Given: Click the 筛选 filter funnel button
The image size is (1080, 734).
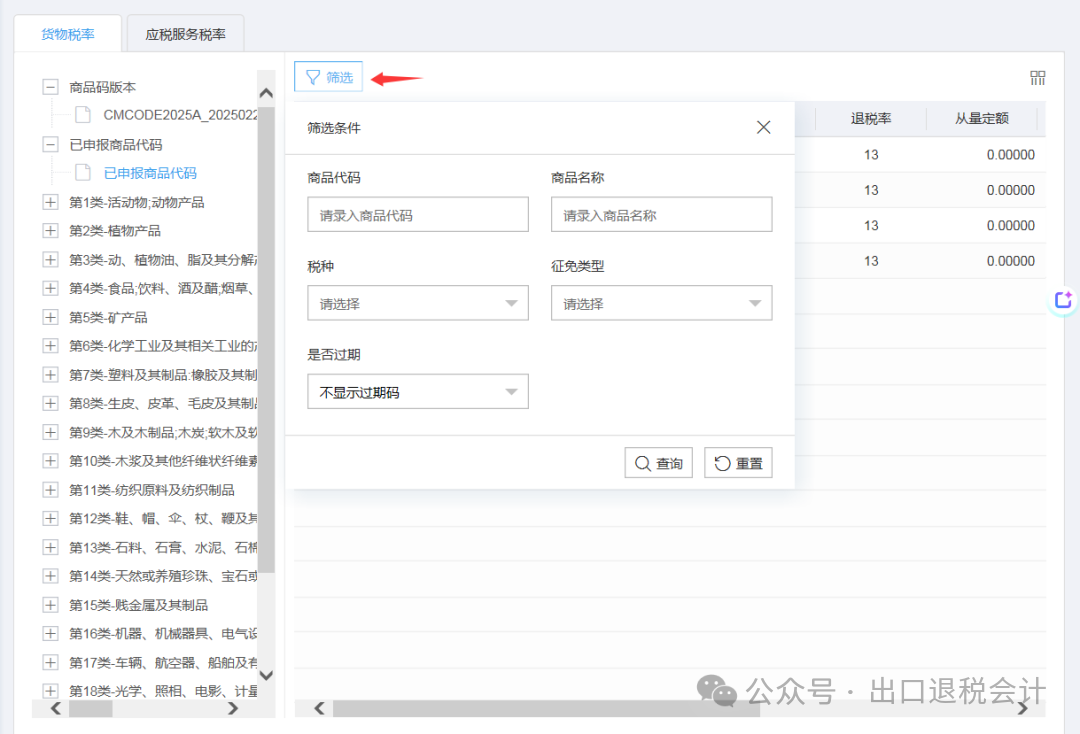Looking at the screenshot, I should 328,77.
